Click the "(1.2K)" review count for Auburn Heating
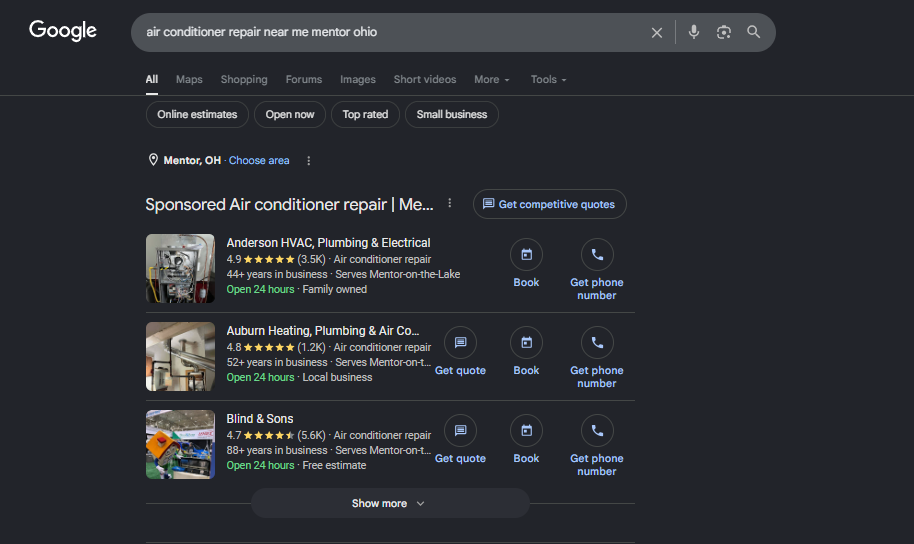 tap(311, 347)
